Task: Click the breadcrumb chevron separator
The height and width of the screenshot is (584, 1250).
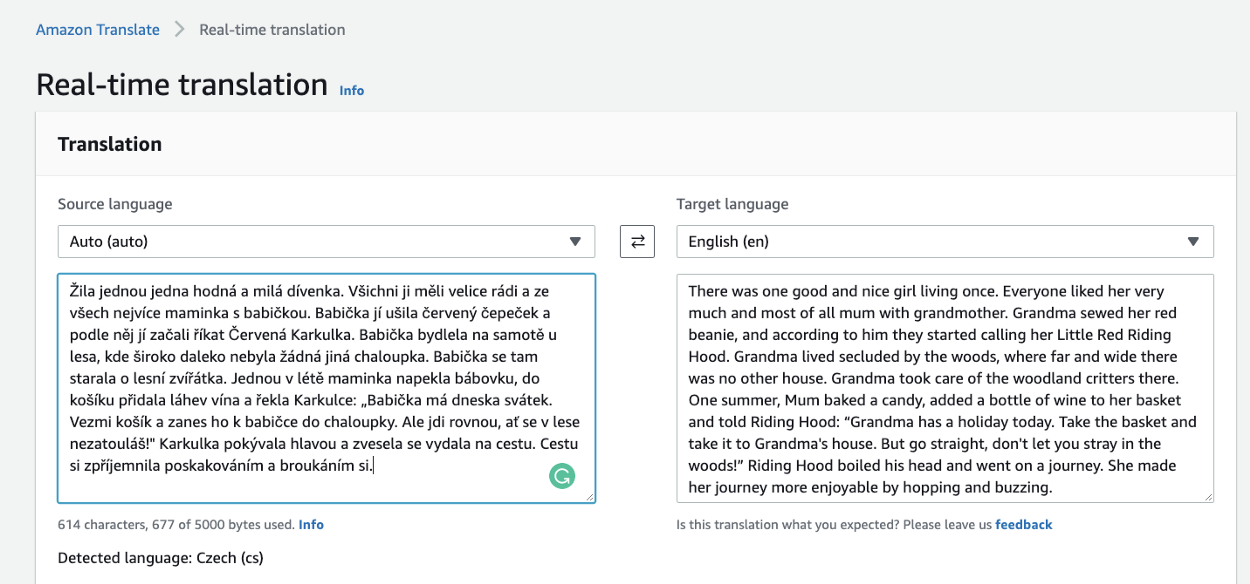Action: pos(180,29)
